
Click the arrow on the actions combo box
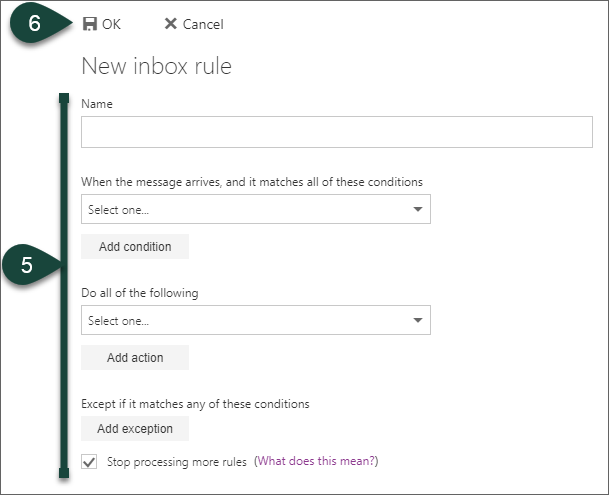click(x=417, y=320)
